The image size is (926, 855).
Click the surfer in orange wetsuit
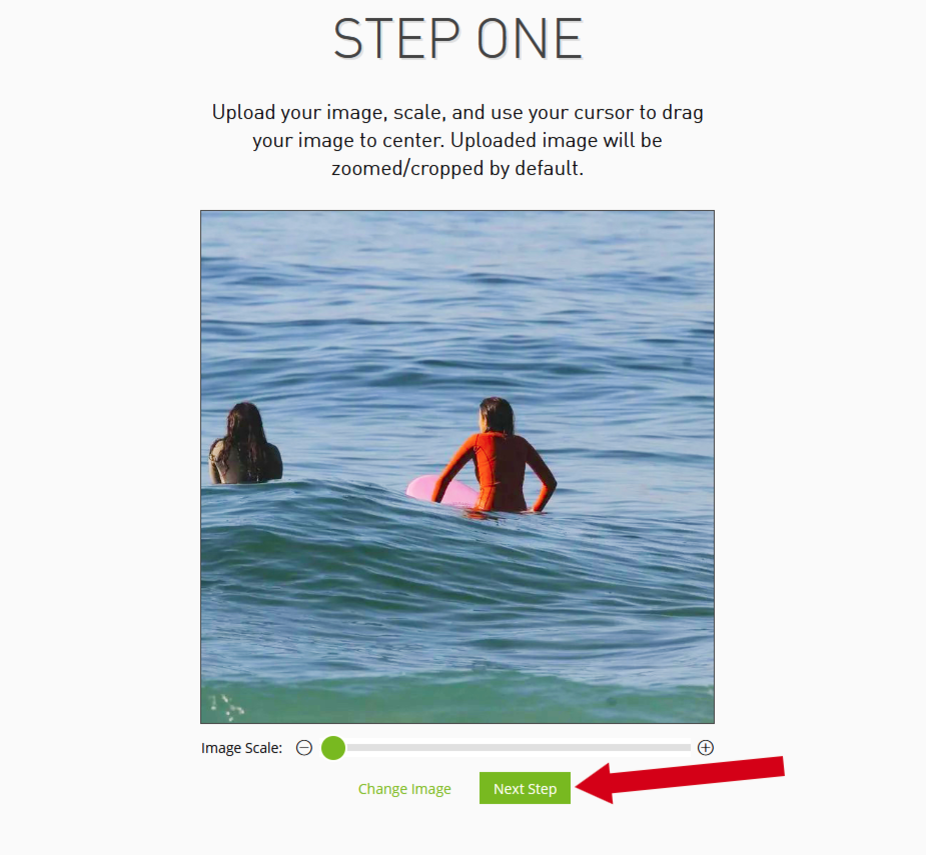click(496, 458)
